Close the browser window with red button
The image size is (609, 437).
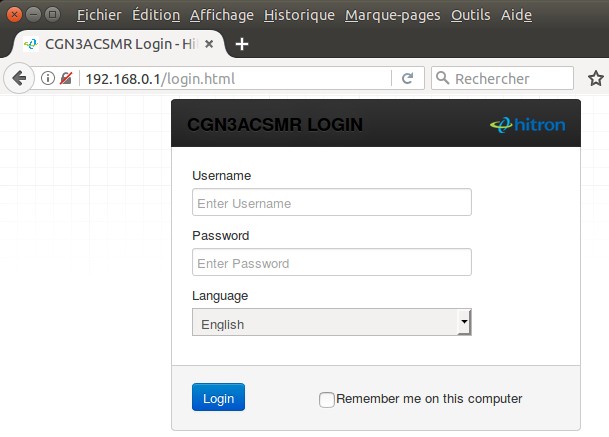[x=14, y=15]
